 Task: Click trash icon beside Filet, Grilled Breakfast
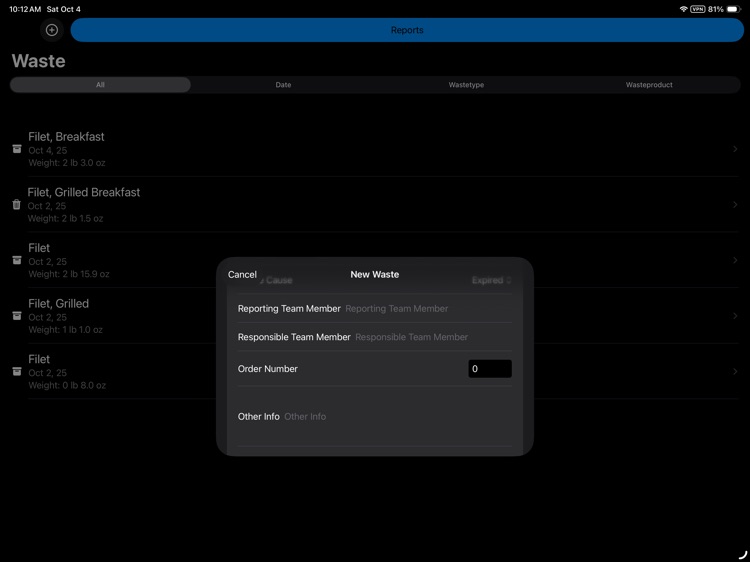pos(16,205)
